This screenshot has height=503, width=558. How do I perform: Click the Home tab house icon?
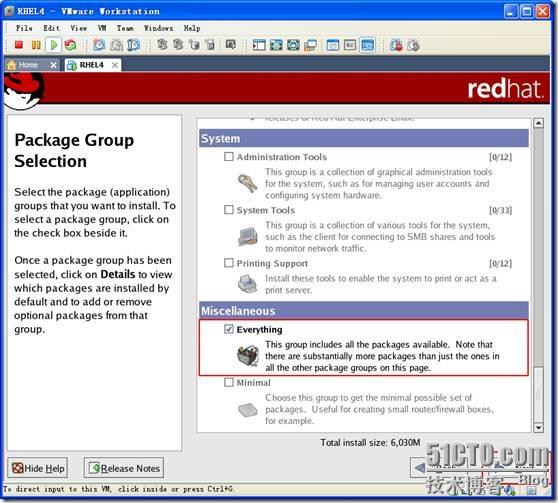[12, 65]
